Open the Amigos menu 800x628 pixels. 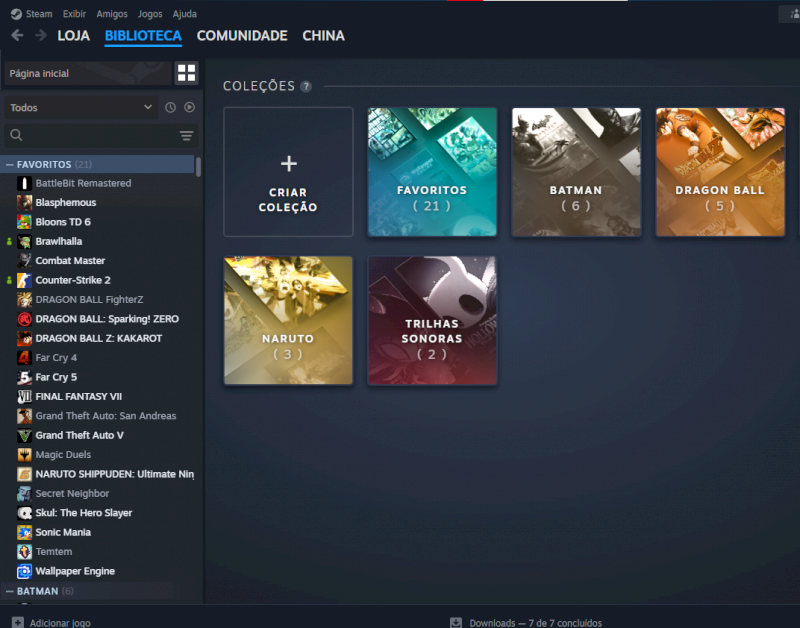click(112, 14)
